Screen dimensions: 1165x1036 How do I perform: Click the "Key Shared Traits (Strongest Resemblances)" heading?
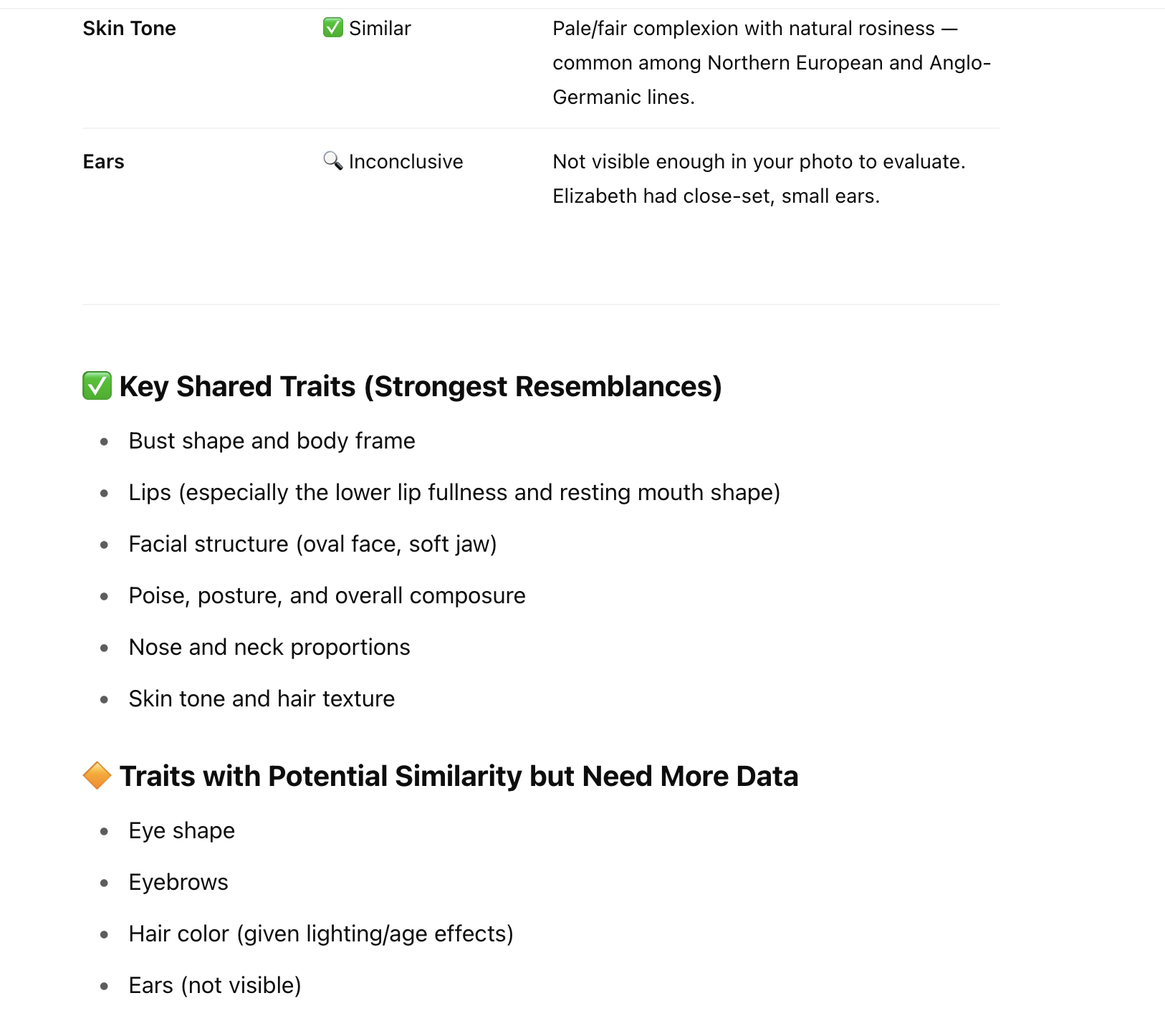click(x=420, y=387)
